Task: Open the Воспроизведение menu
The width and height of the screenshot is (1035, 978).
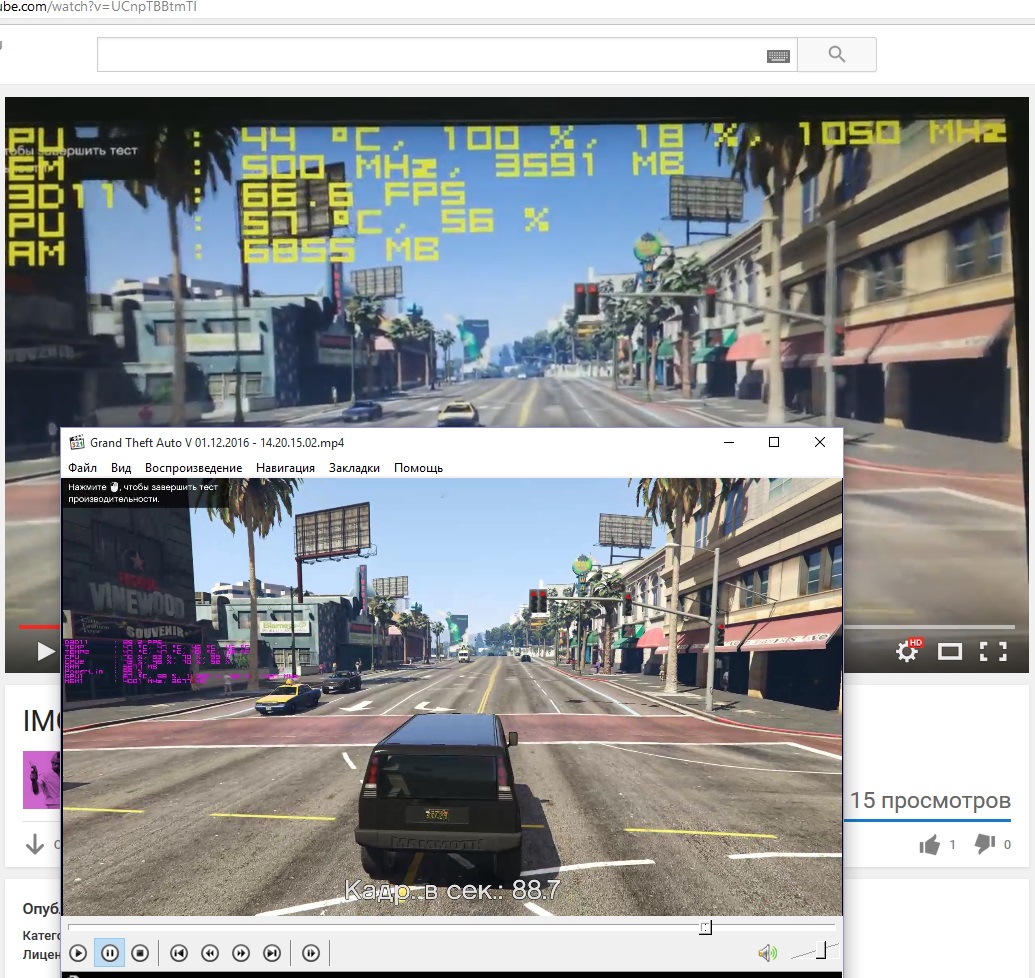Action: click(193, 468)
